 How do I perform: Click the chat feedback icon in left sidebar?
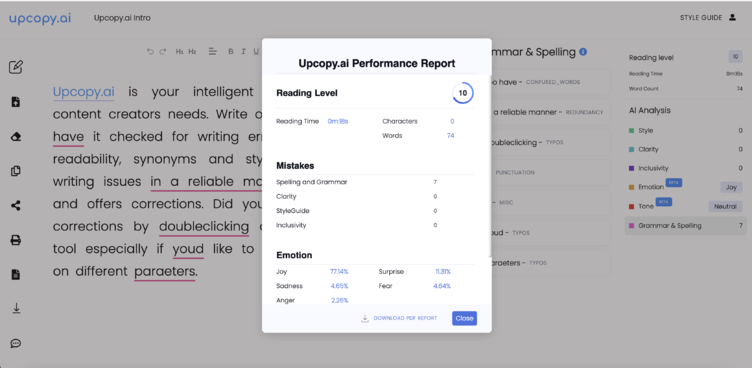16,344
